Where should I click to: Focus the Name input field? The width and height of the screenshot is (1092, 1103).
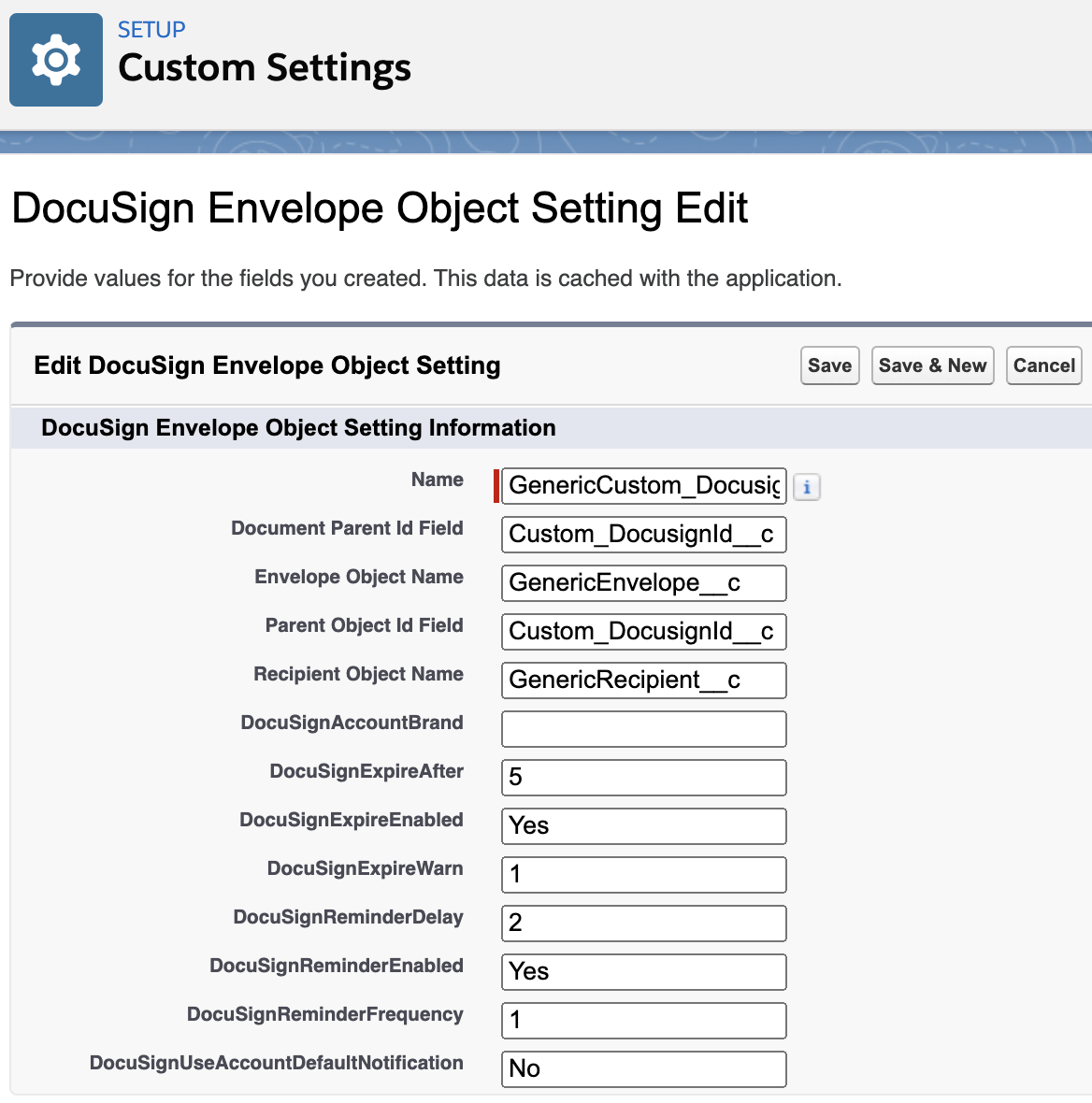tap(644, 486)
